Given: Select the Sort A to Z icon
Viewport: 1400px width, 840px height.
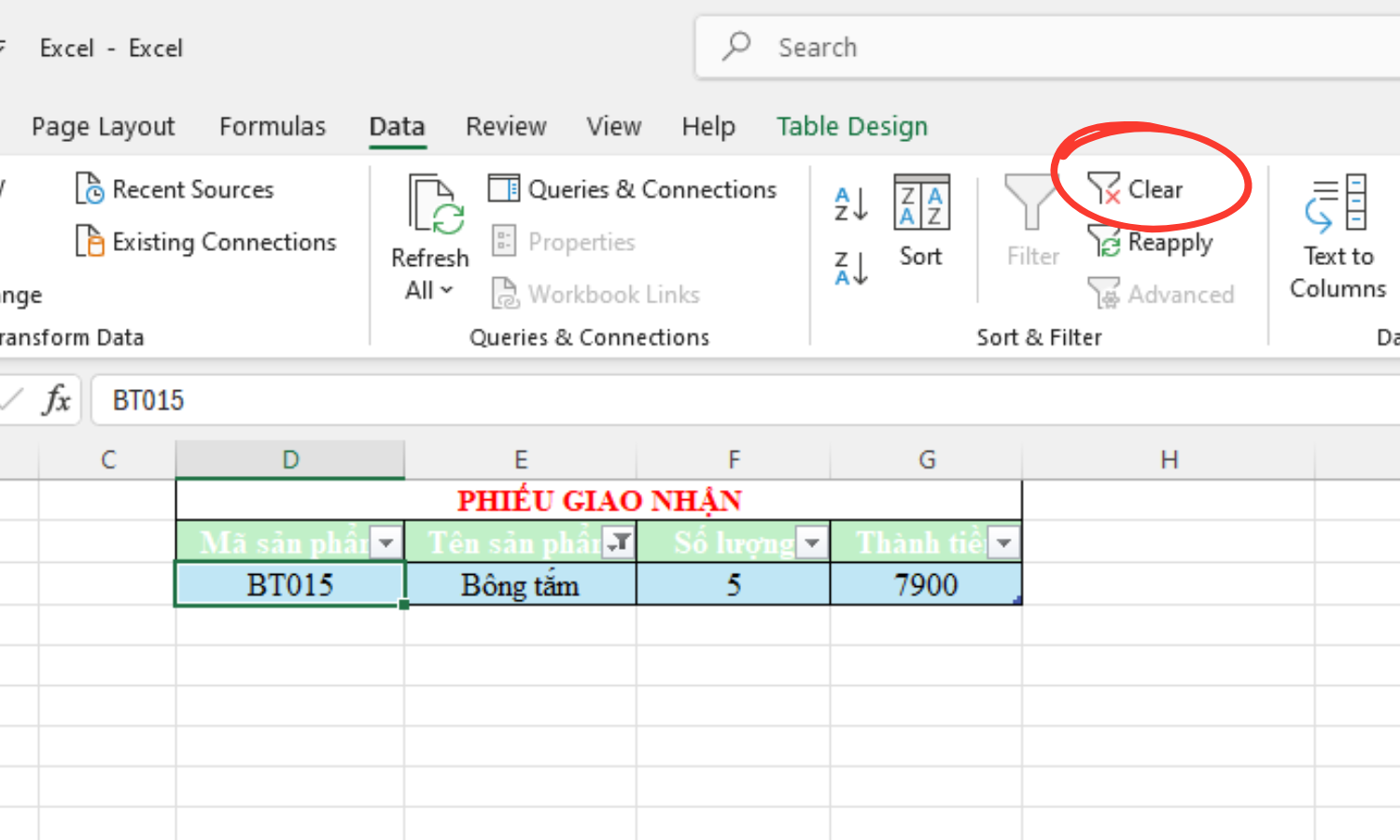Looking at the screenshot, I should point(849,203).
